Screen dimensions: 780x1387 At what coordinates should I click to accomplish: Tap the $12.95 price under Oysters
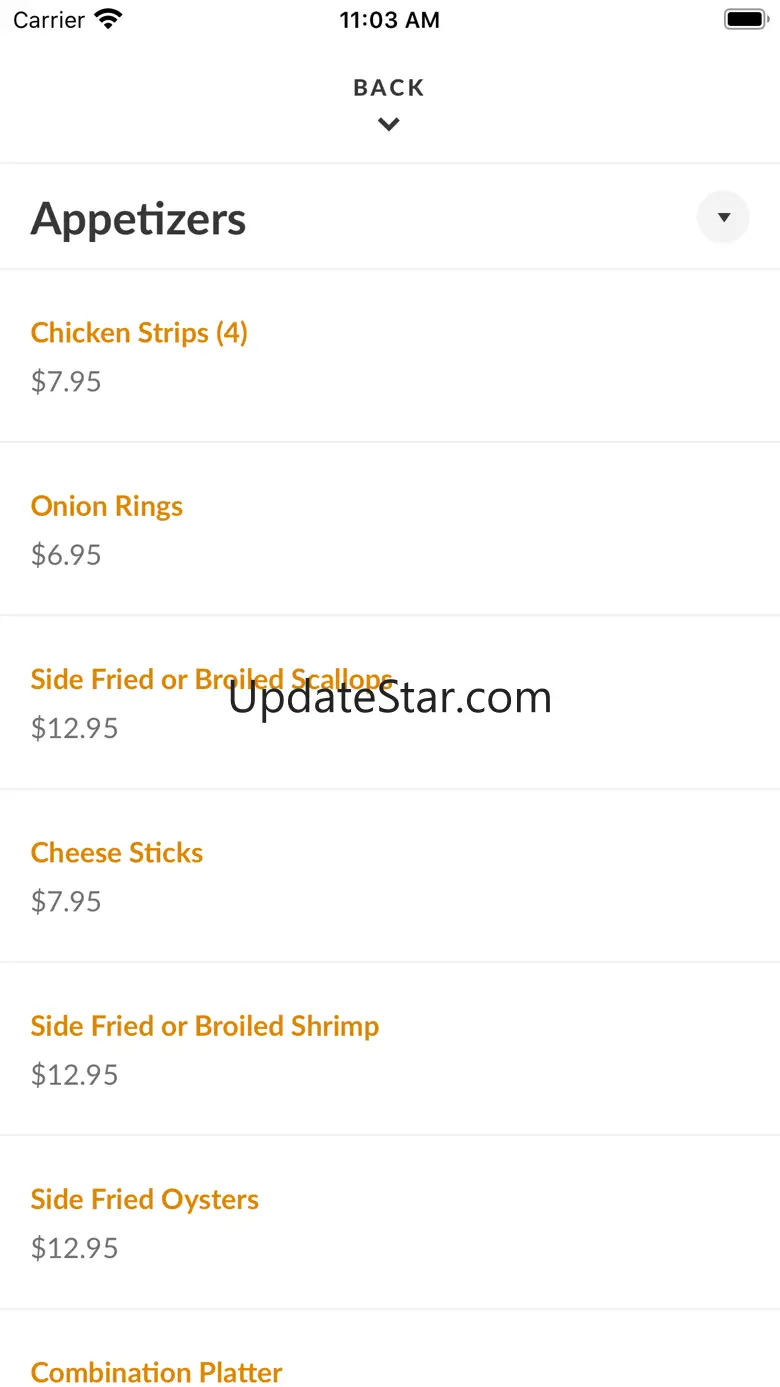(75, 1248)
